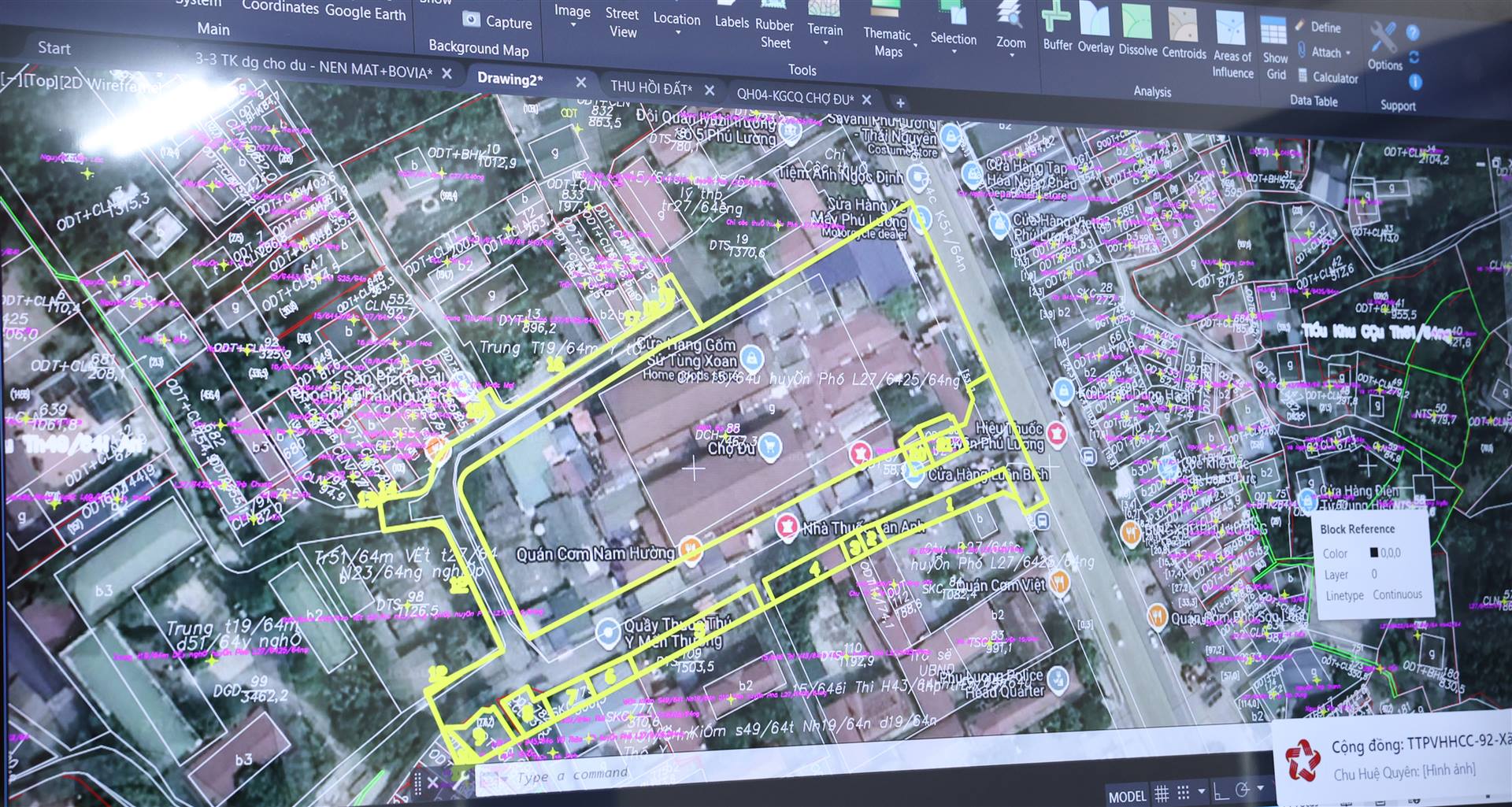This screenshot has width=1512, height=807.
Task: Open the Rubber Sheet tool
Action: coord(775,25)
